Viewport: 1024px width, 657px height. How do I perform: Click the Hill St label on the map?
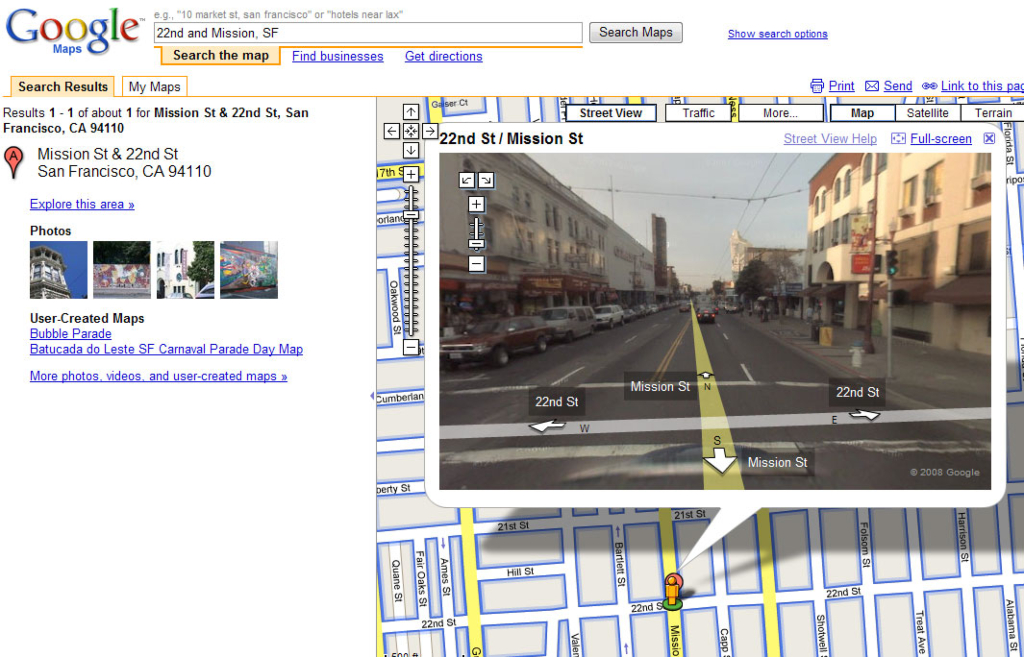pos(520,571)
